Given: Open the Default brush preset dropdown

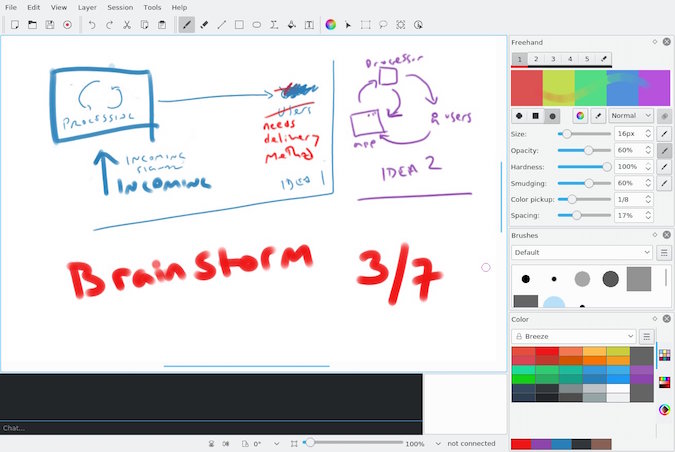Looking at the screenshot, I should point(582,253).
